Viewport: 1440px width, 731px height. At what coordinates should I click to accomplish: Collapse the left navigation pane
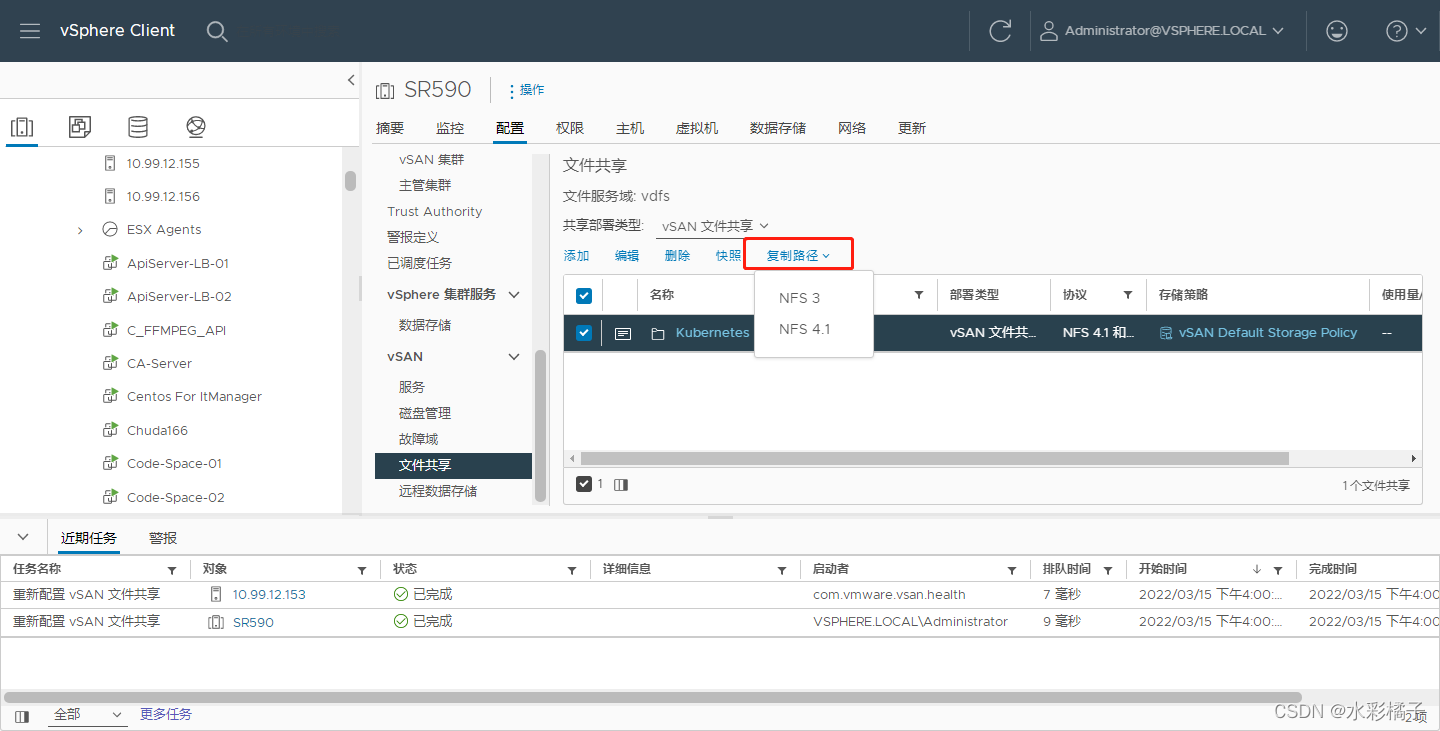coord(351,80)
